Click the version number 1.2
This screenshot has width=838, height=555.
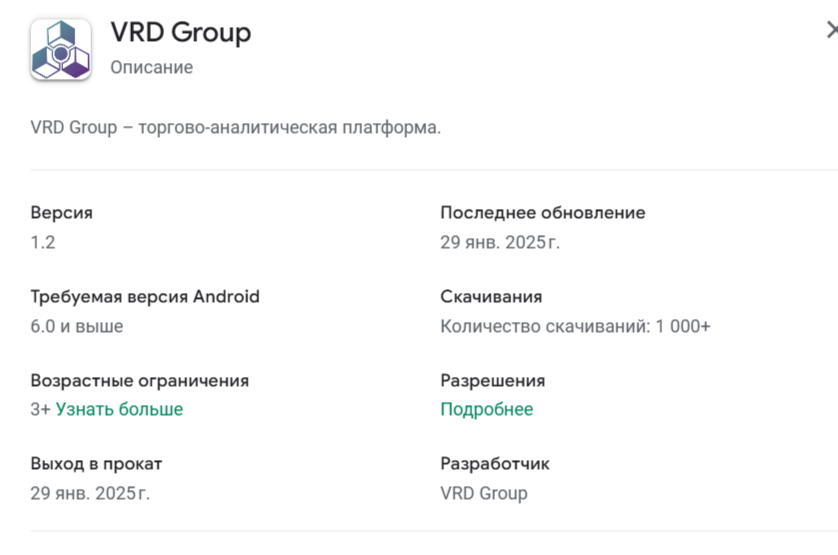pyautogui.click(x=43, y=242)
